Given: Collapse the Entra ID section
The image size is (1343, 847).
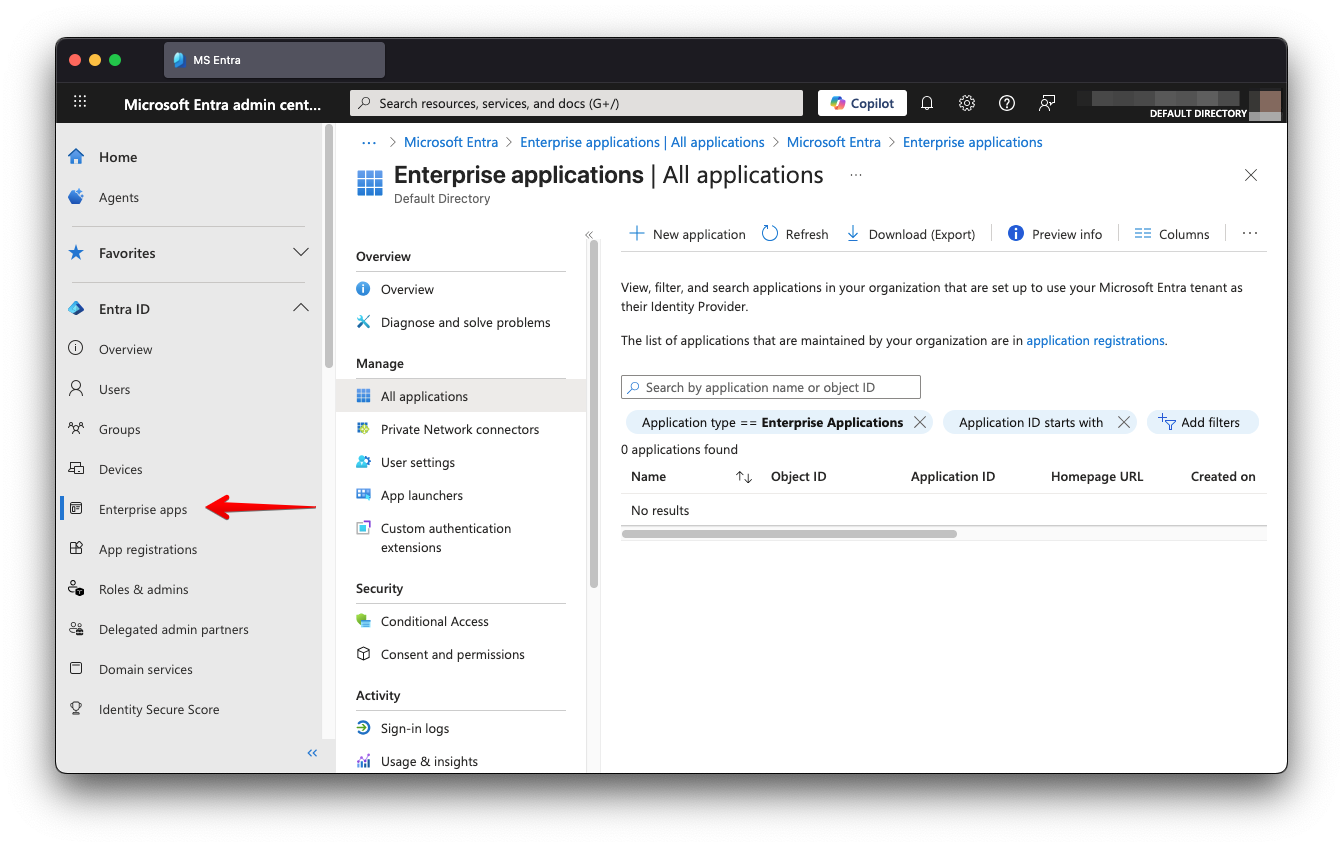Looking at the screenshot, I should (x=300, y=308).
